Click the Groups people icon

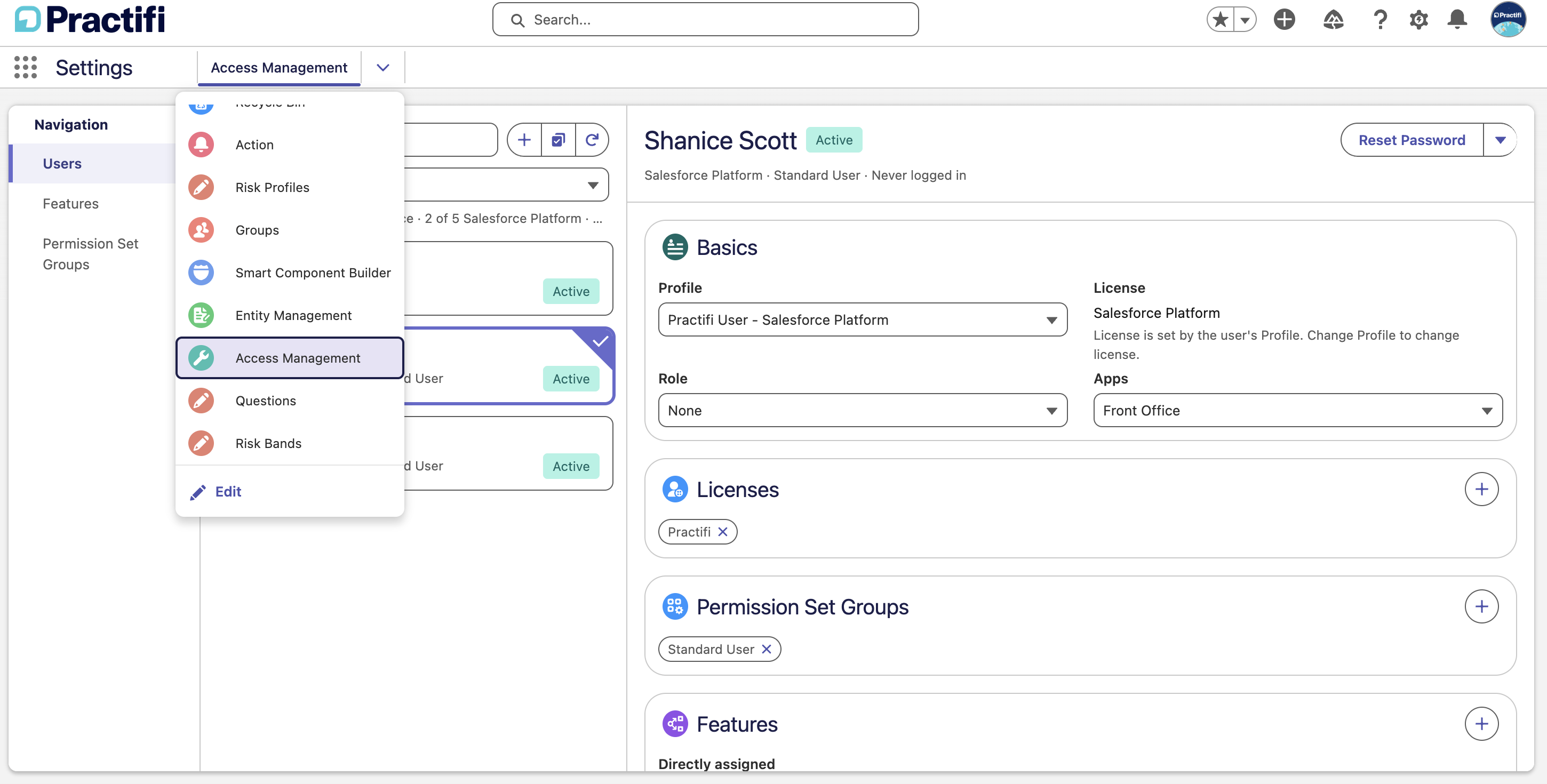[x=201, y=230]
